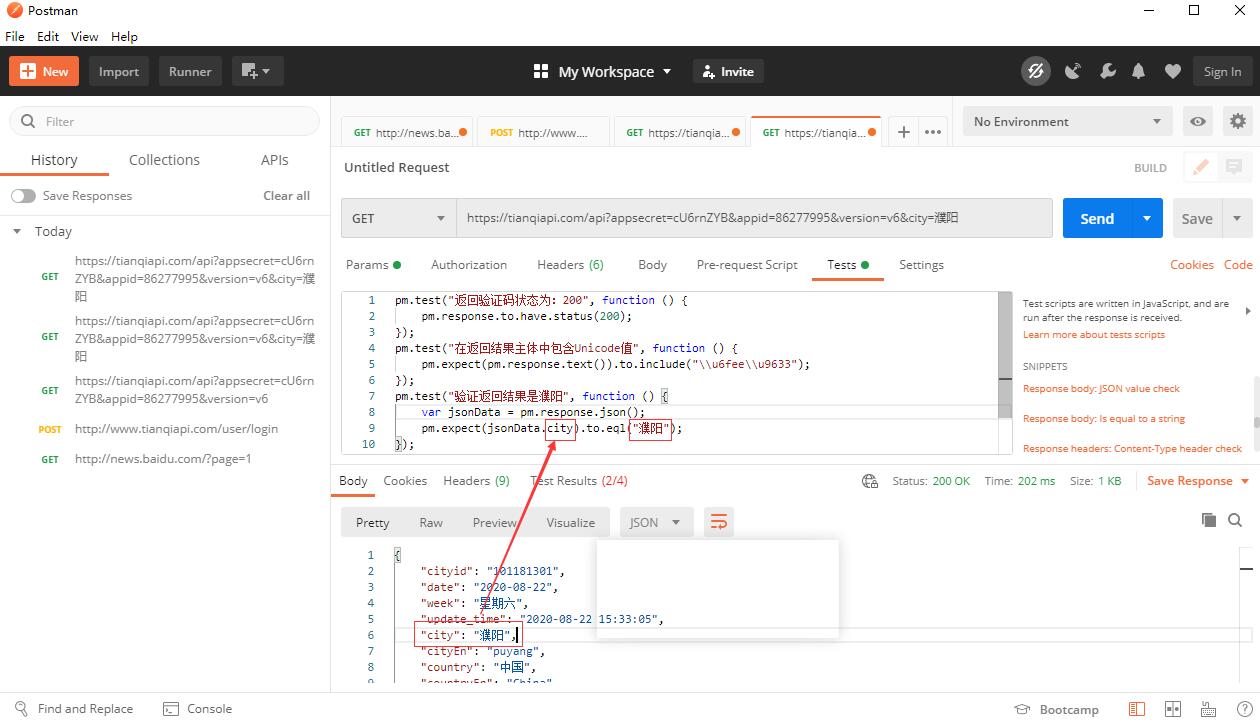
Task: Open the Save button dropdown arrow
Action: tap(1237, 218)
